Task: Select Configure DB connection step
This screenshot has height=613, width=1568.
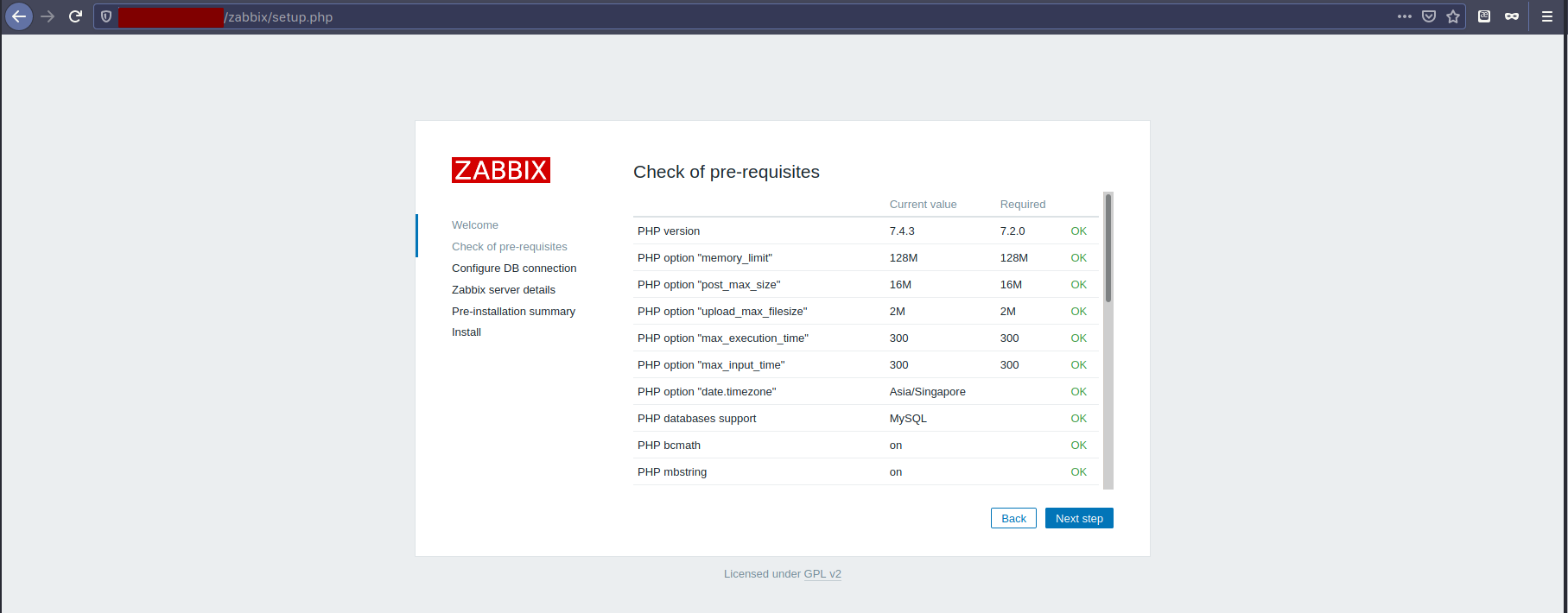Action: coord(514,269)
